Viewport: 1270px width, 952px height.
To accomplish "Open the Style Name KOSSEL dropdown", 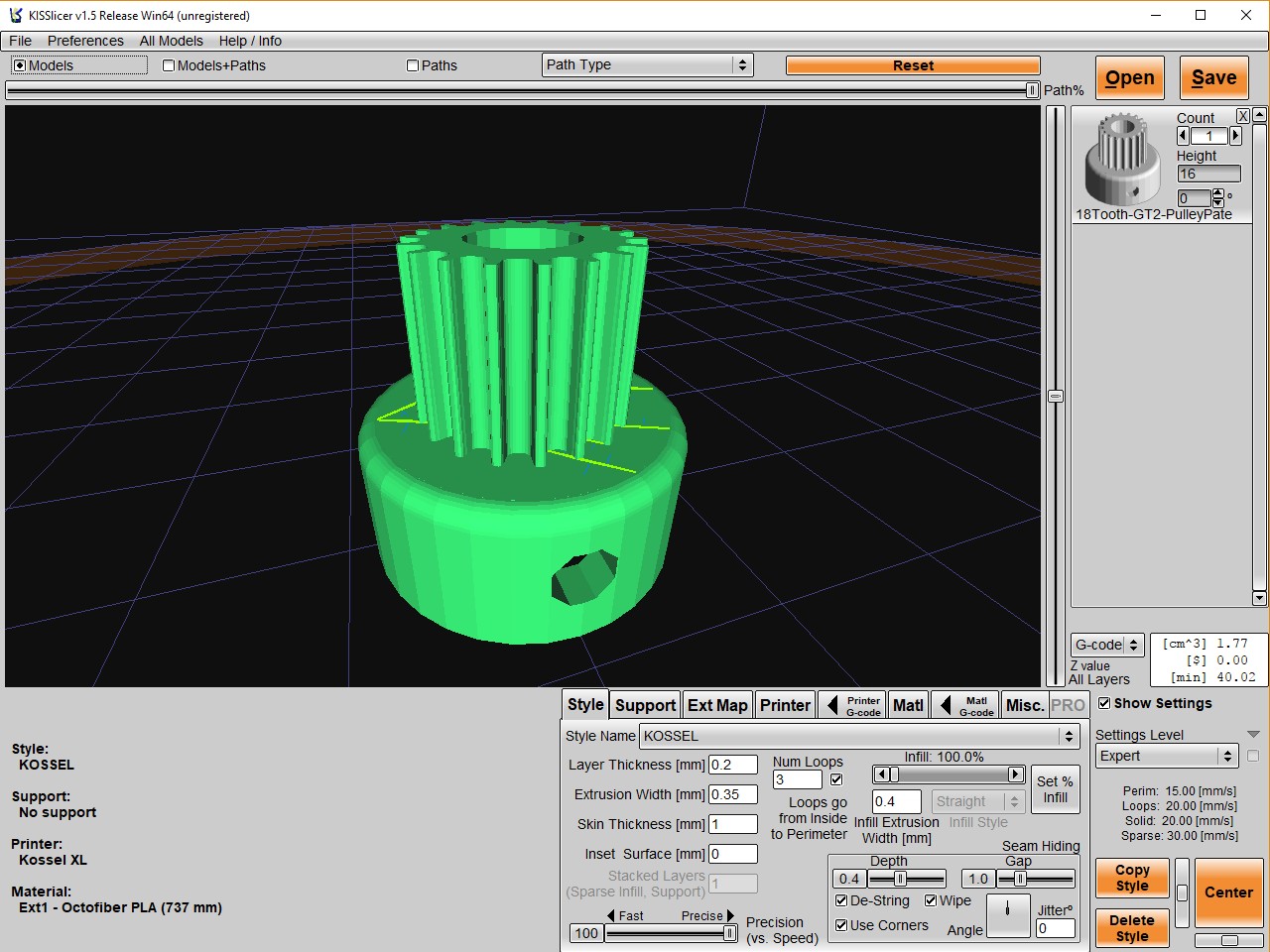I will point(859,736).
